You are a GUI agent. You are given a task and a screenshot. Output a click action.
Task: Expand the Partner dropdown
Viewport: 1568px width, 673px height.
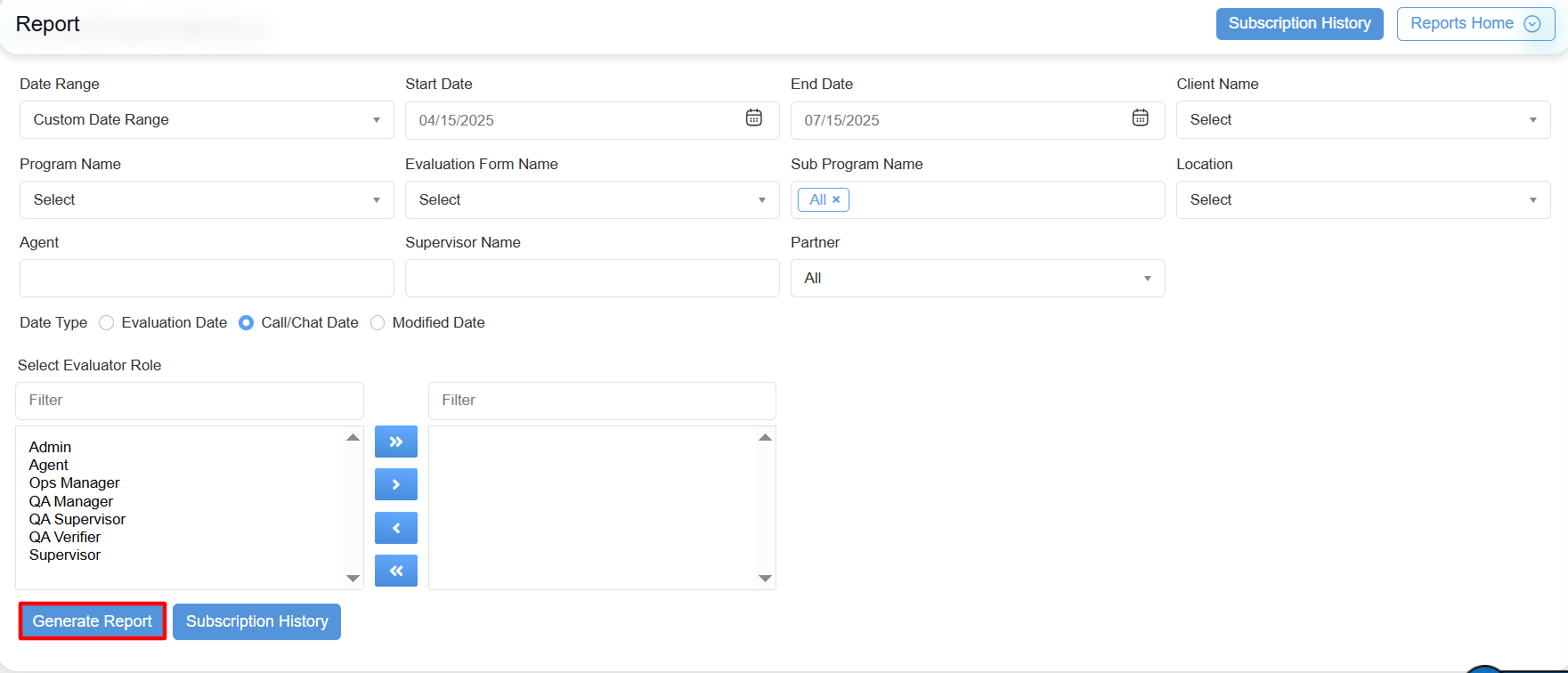pyautogui.click(x=977, y=279)
